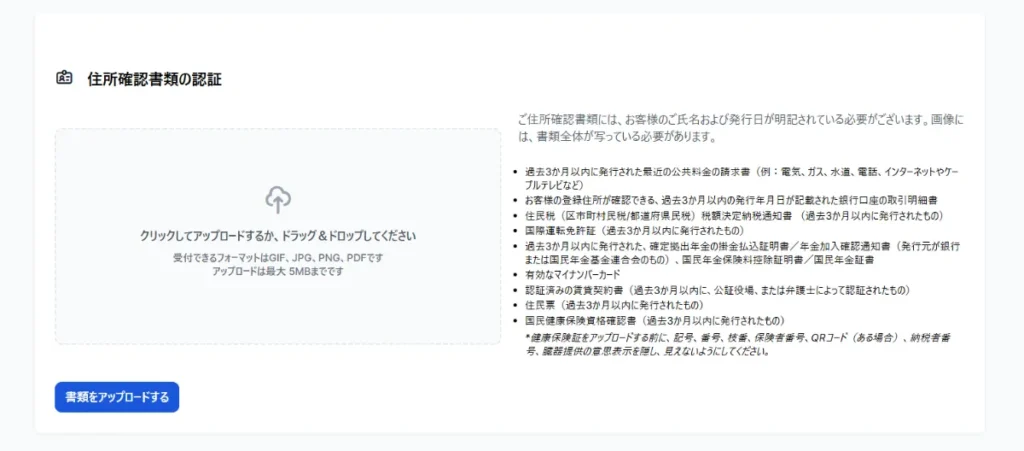Click the アップロードは最大 5MBまでです text
The image size is (1024, 451).
(x=278, y=271)
